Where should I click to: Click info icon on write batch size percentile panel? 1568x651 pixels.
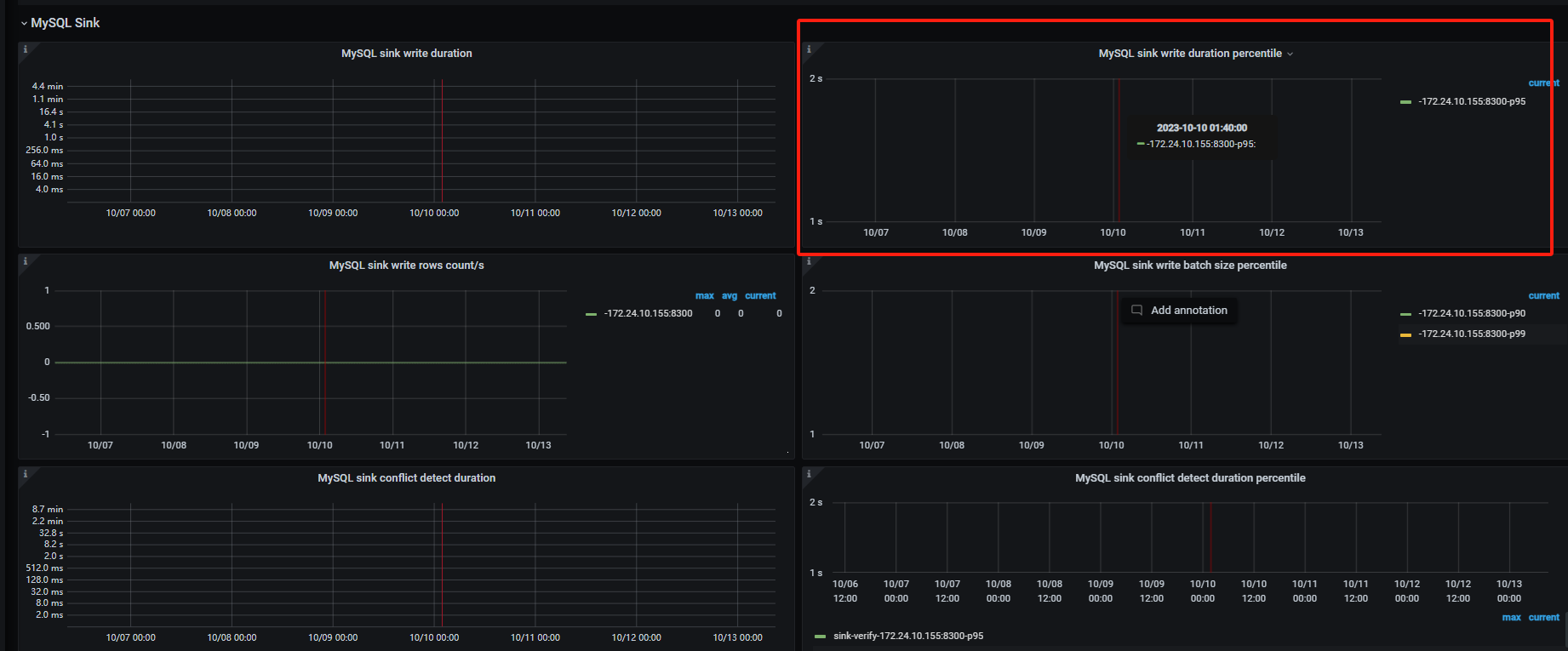[809, 261]
